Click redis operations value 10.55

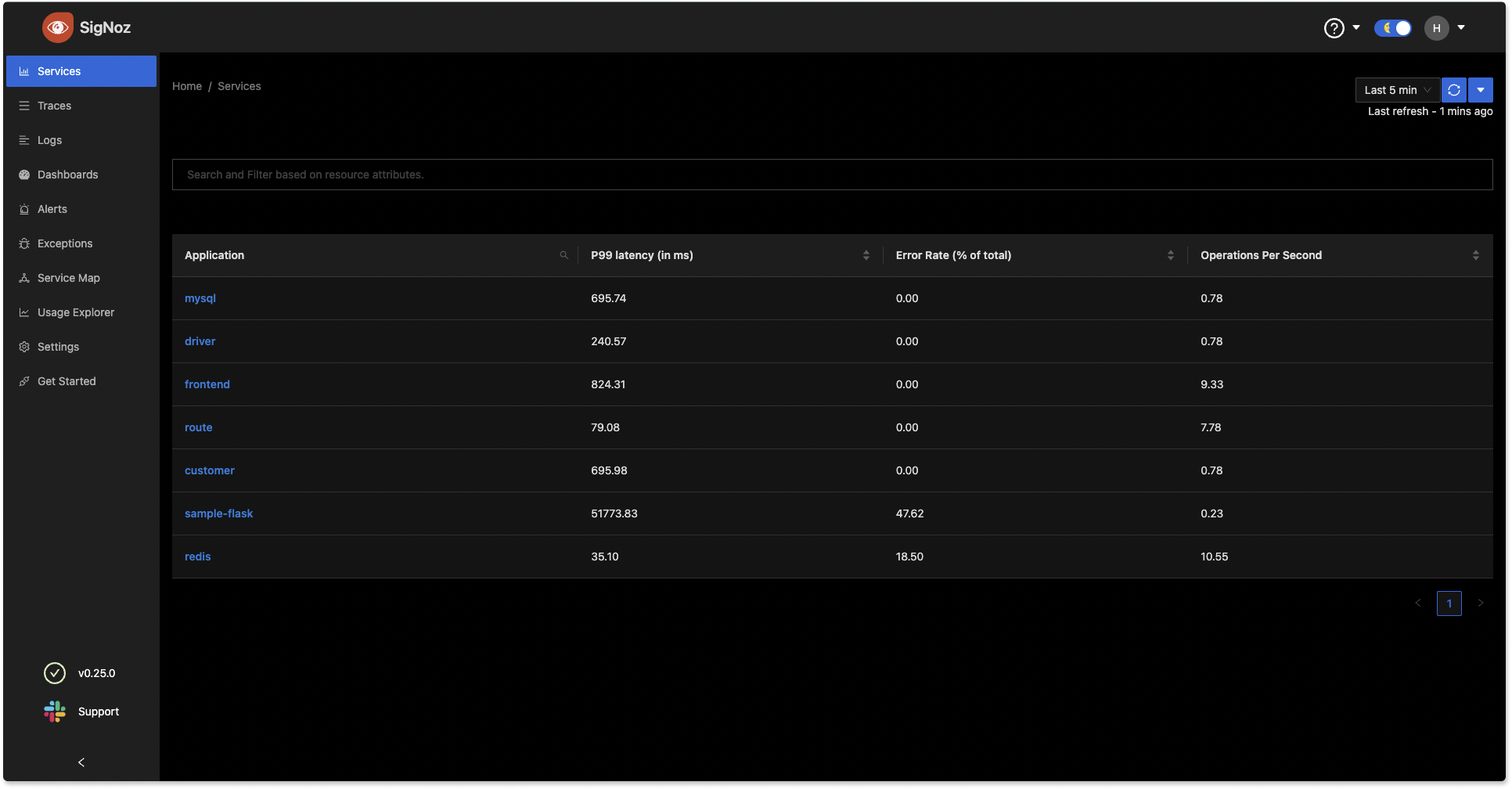pos(1215,557)
